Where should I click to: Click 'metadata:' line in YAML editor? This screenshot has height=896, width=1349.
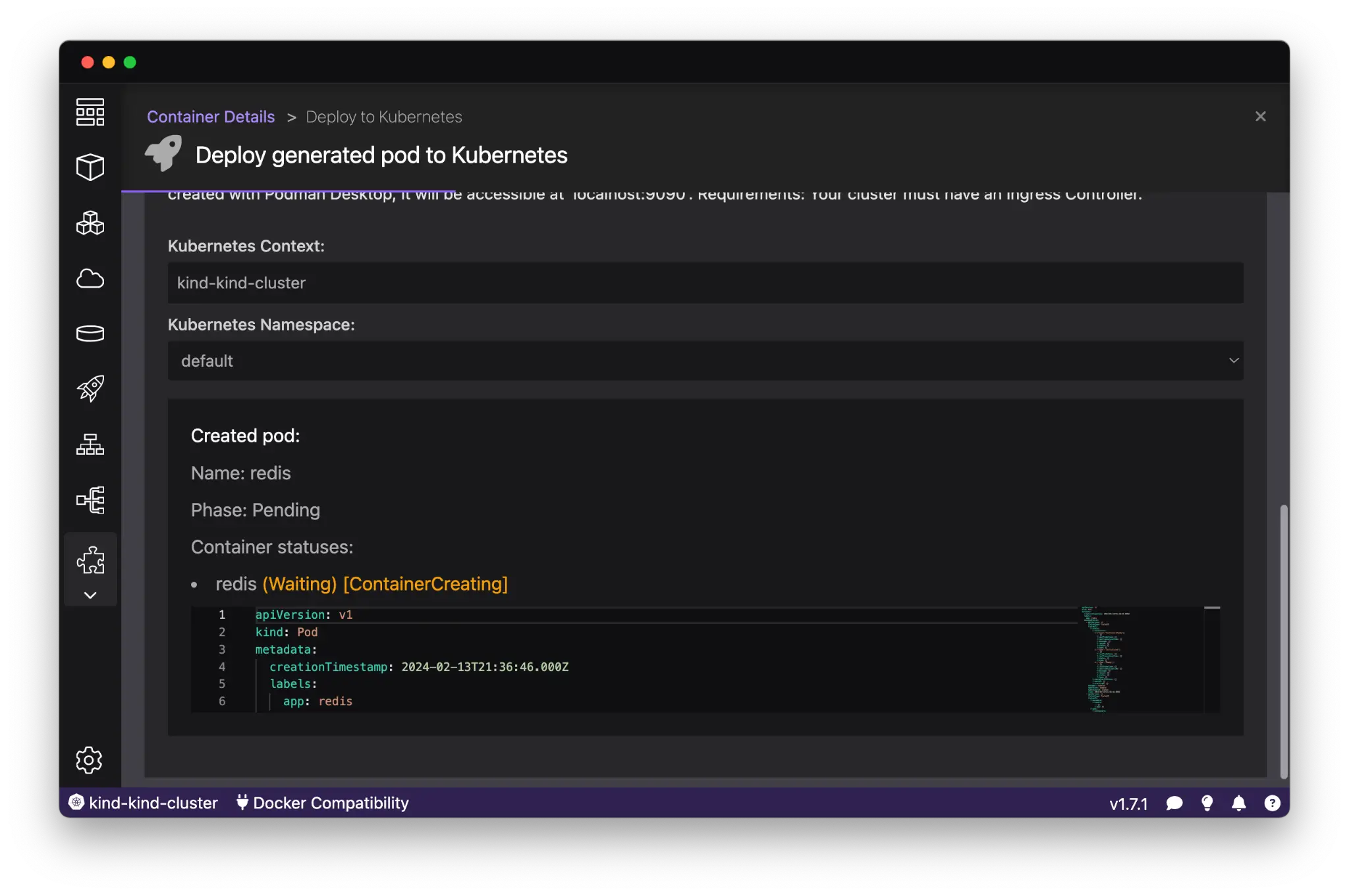coord(287,650)
